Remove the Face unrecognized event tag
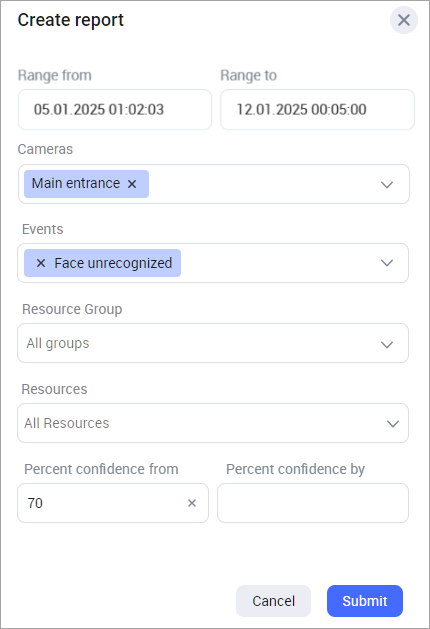This screenshot has height=629, width=430. coord(41,263)
